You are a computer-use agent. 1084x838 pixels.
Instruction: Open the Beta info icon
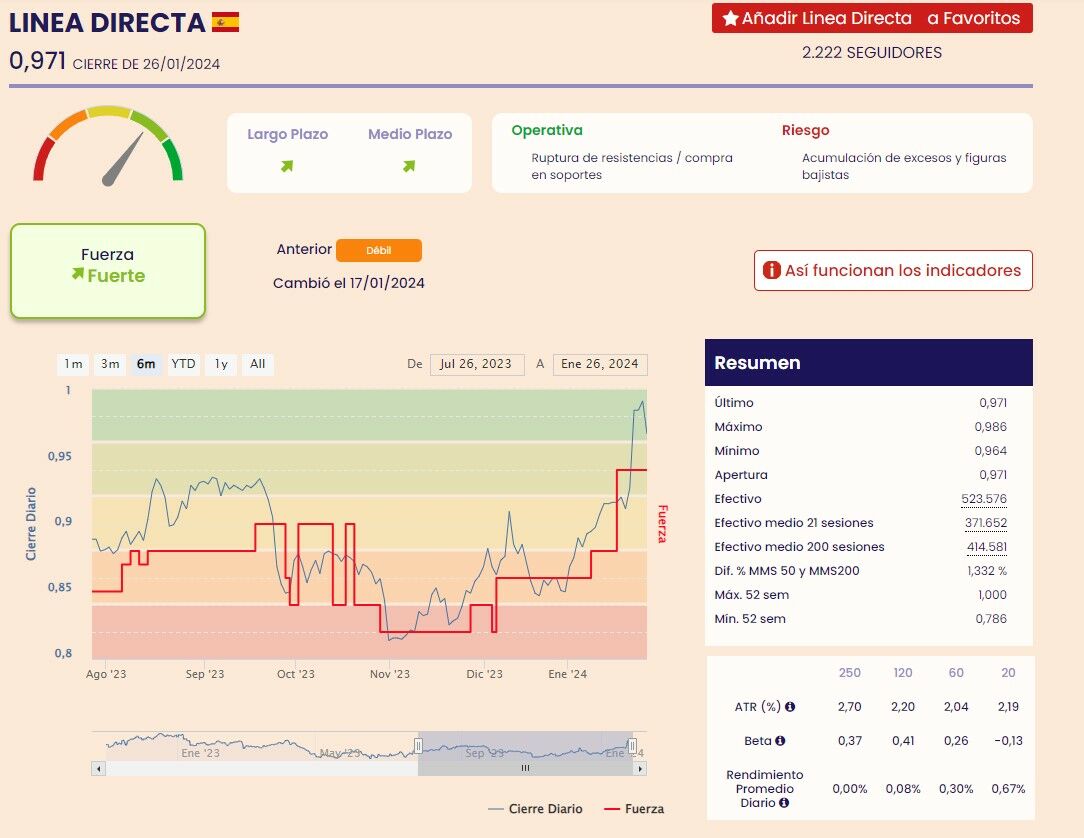[x=780, y=741]
